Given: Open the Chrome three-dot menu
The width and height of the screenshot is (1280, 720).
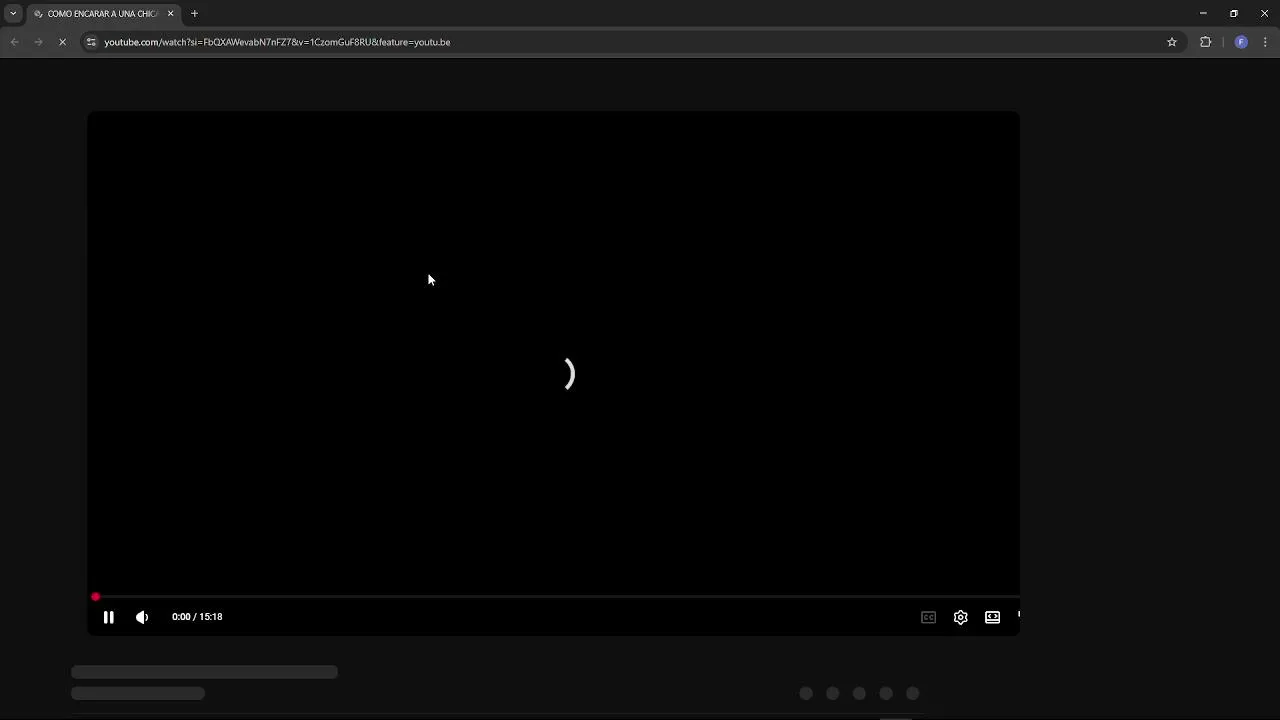Looking at the screenshot, I should [1265, 42].
